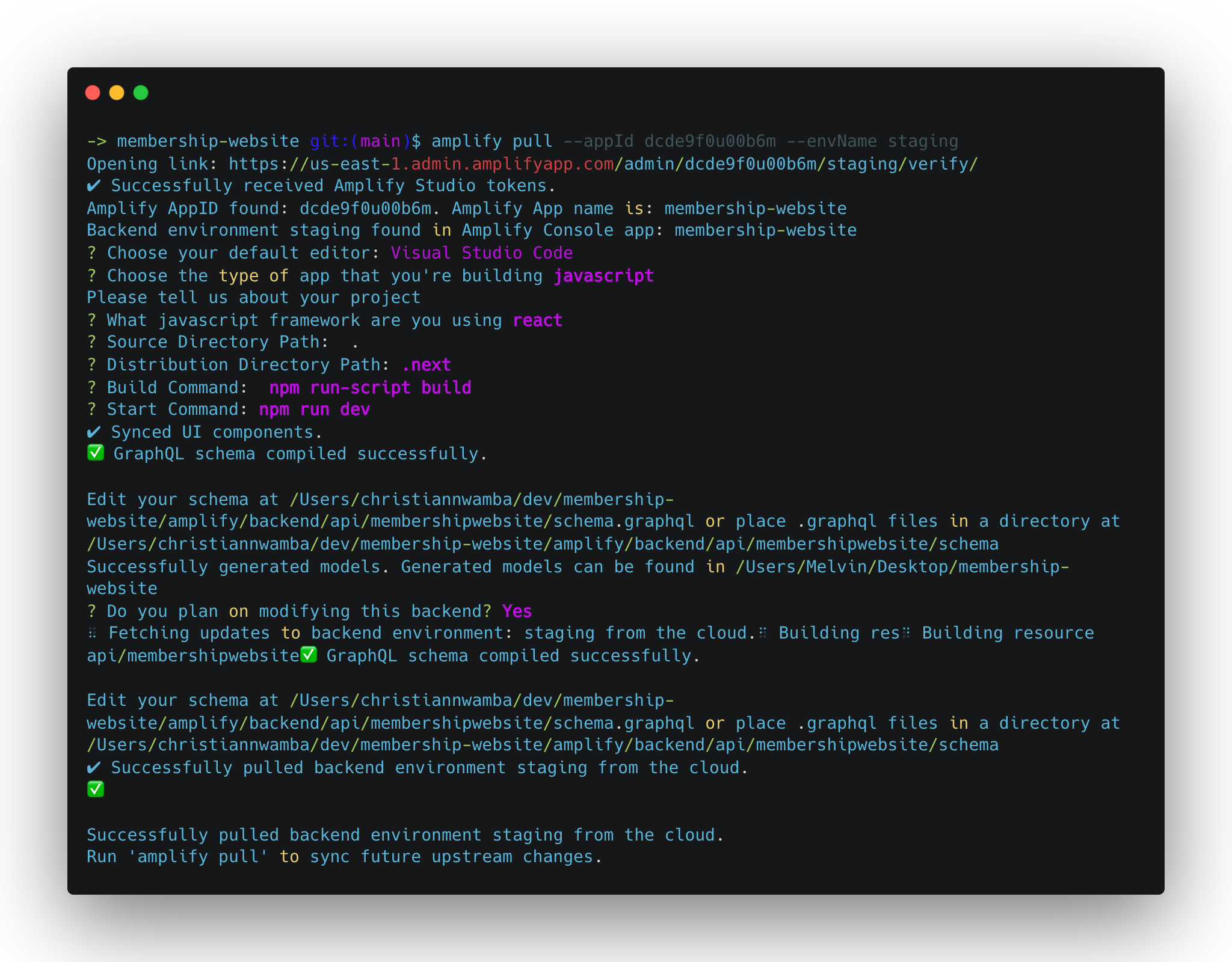Click the '/Users/Melvin/Desktop/membership-' path text

pos(902,567)
